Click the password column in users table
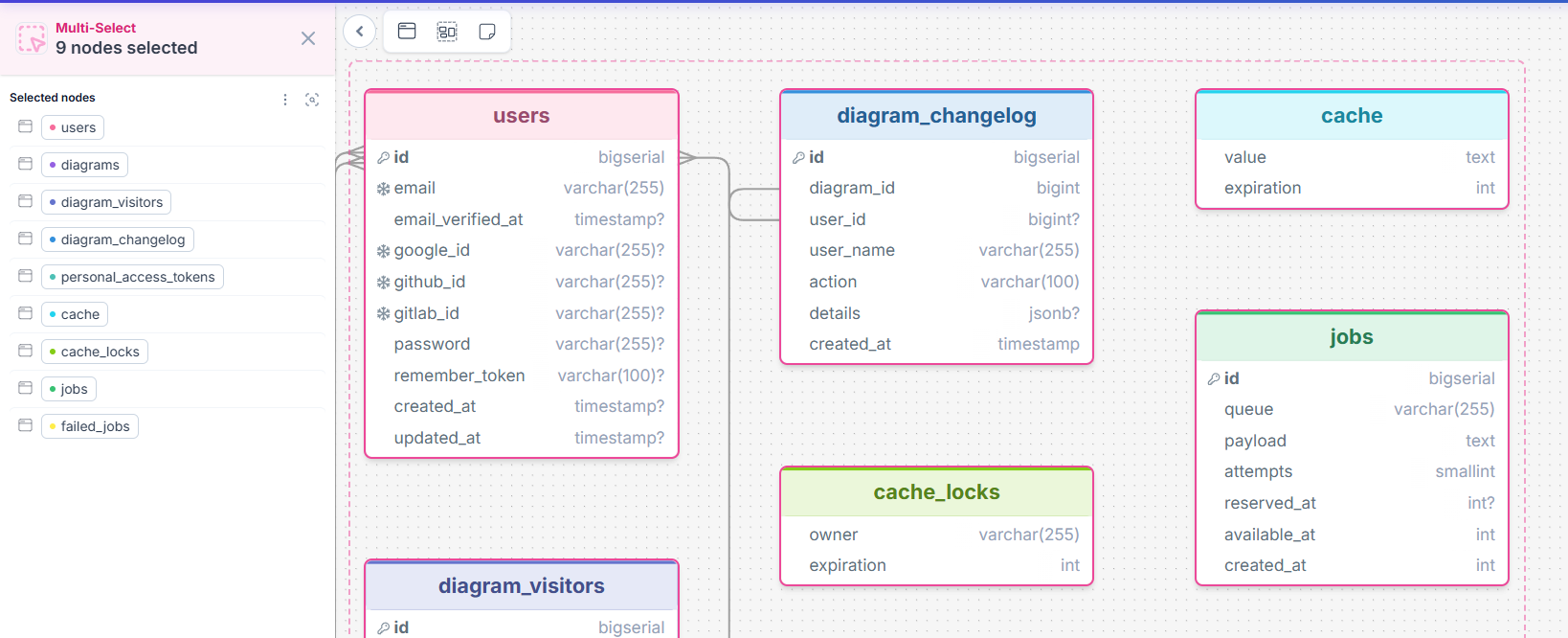The image size is (1568, 638). tap(522, 344)
